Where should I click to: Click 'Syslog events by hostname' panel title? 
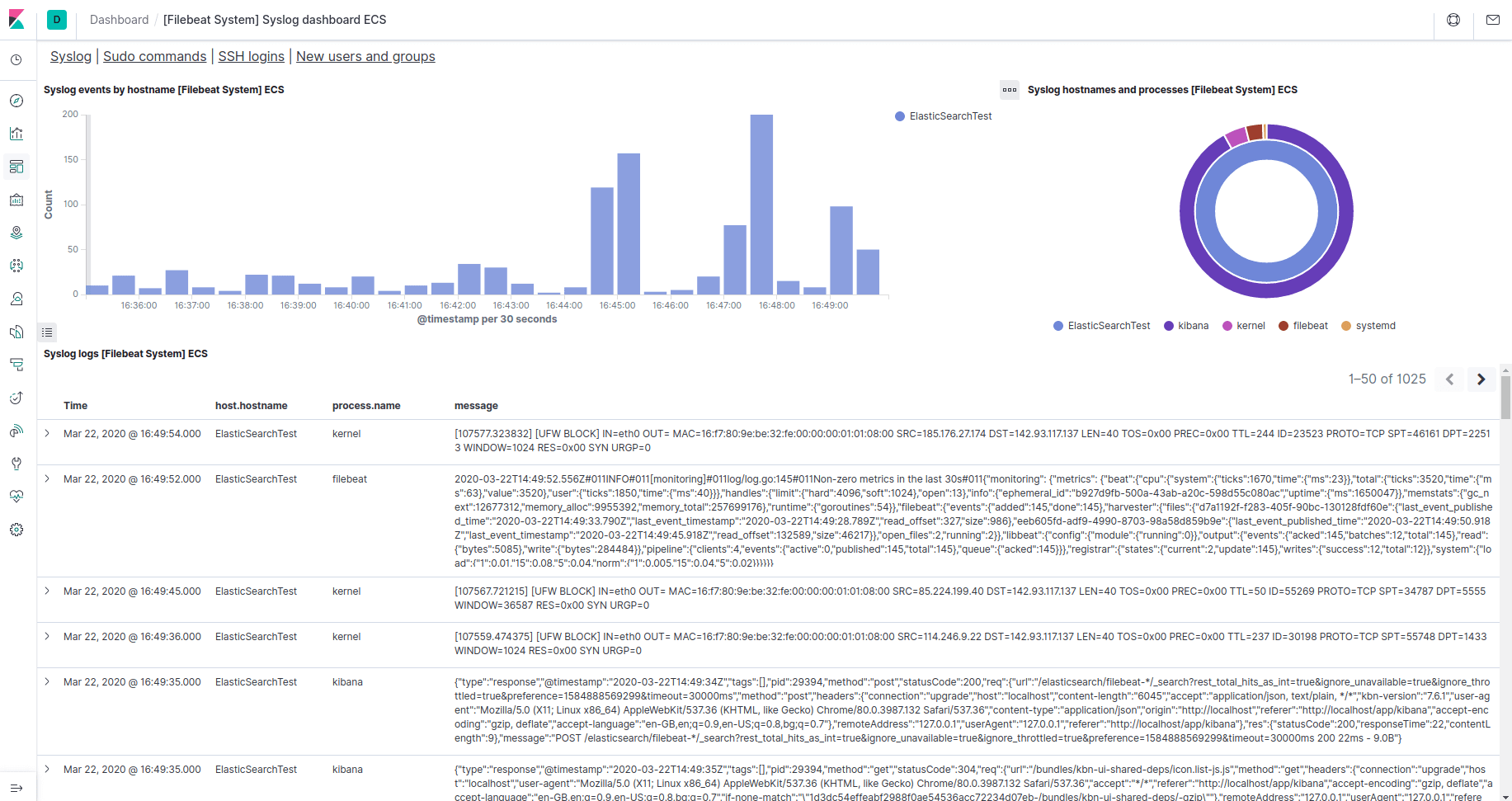164,90
